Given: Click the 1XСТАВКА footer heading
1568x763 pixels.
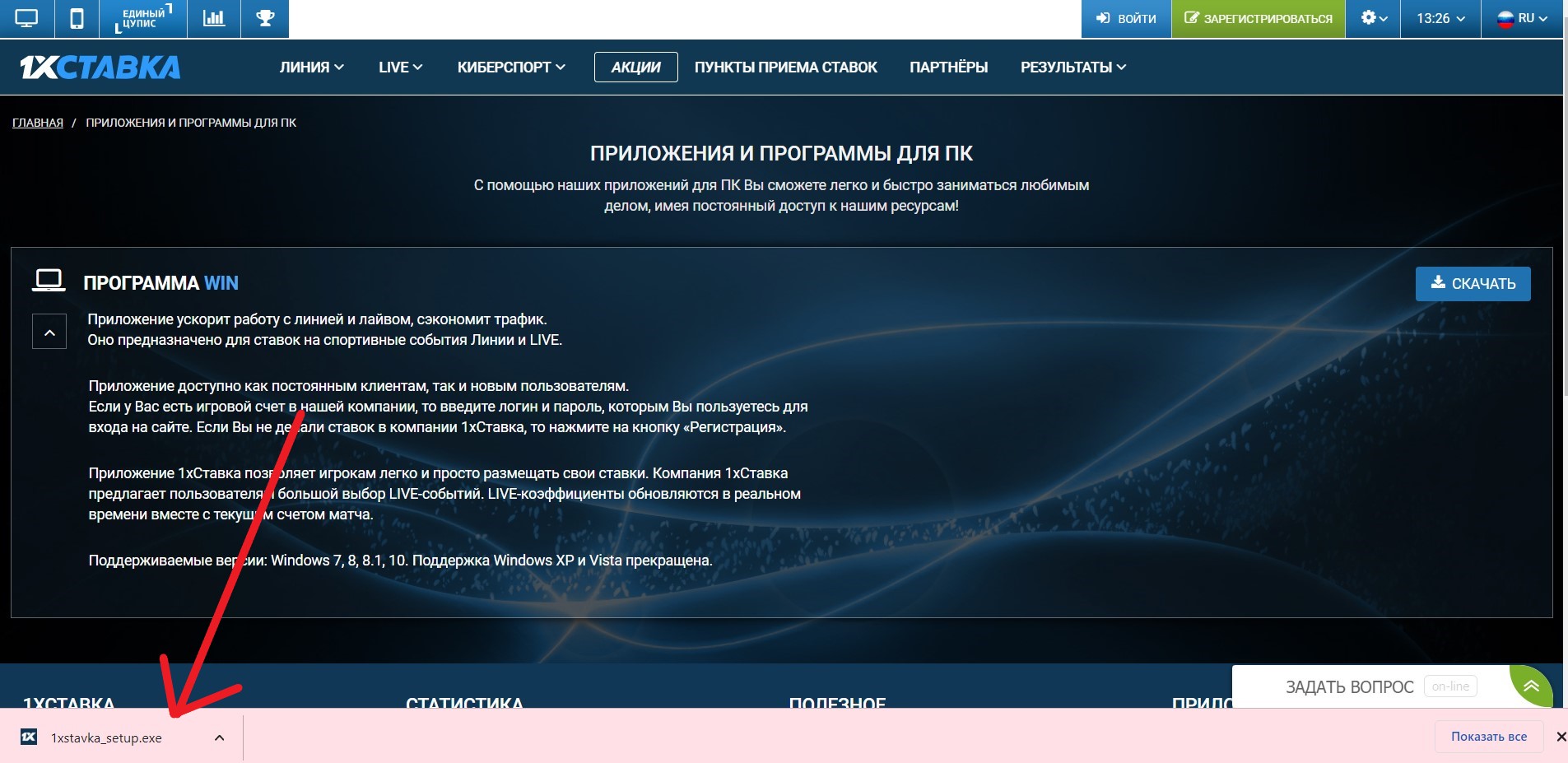Looking at the screenshot, I should tap(68, 703).
